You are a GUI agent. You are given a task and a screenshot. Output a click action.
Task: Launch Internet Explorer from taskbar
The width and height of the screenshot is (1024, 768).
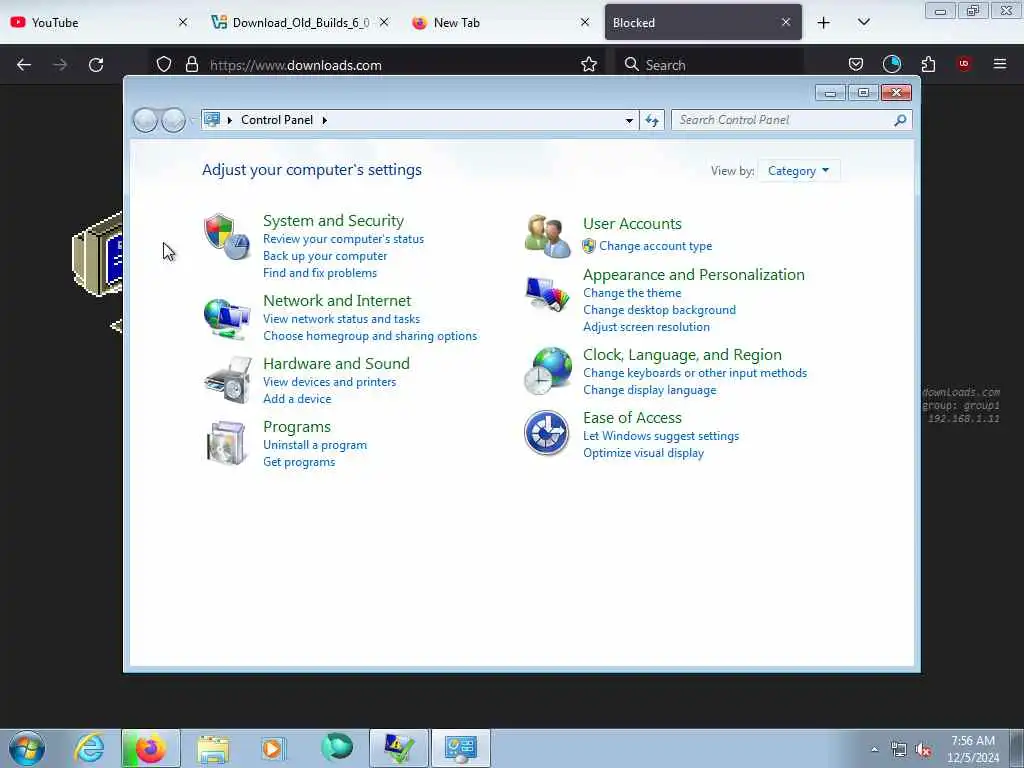pos(89,748)
